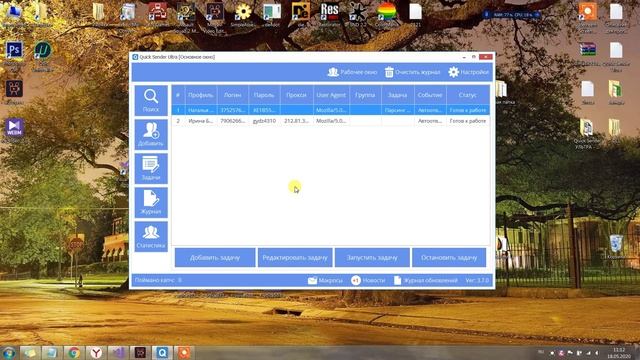This screenshot has width=640, height=360.
Task: Click the Остановить задачу button
Action: (x=449, y=258)
